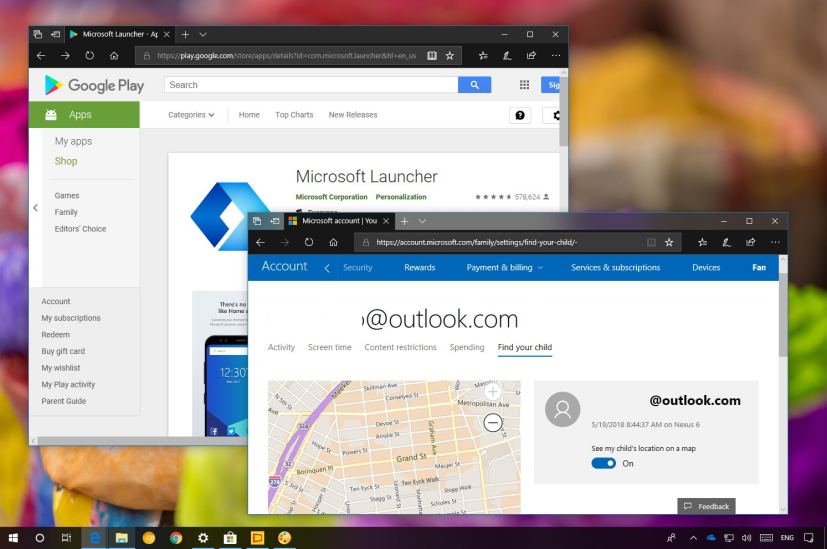Click Top Charts in Google Play
Screen dimensions: 827x549
[294, 114]
